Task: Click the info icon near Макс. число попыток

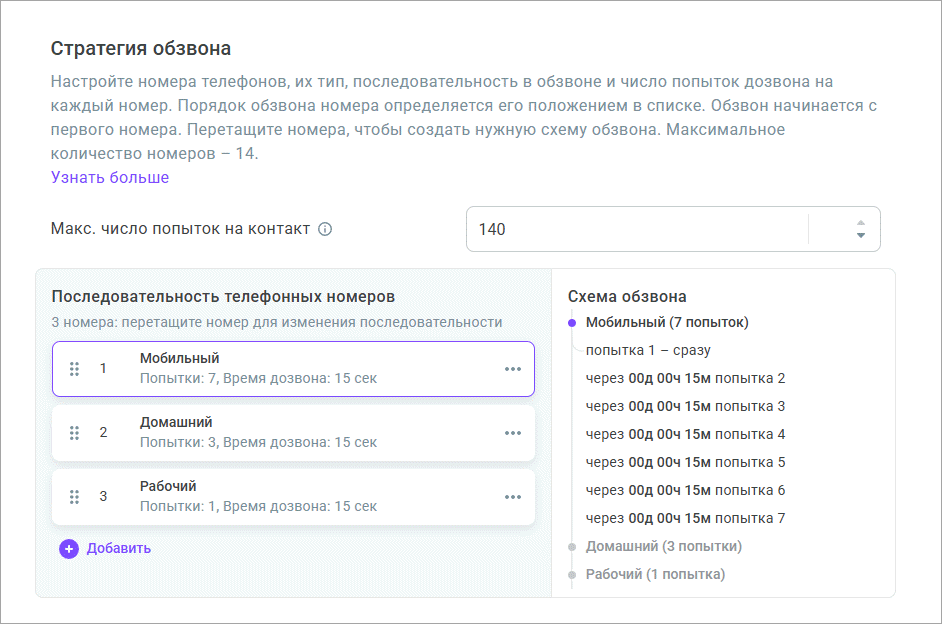Action: tap(325, 229)
